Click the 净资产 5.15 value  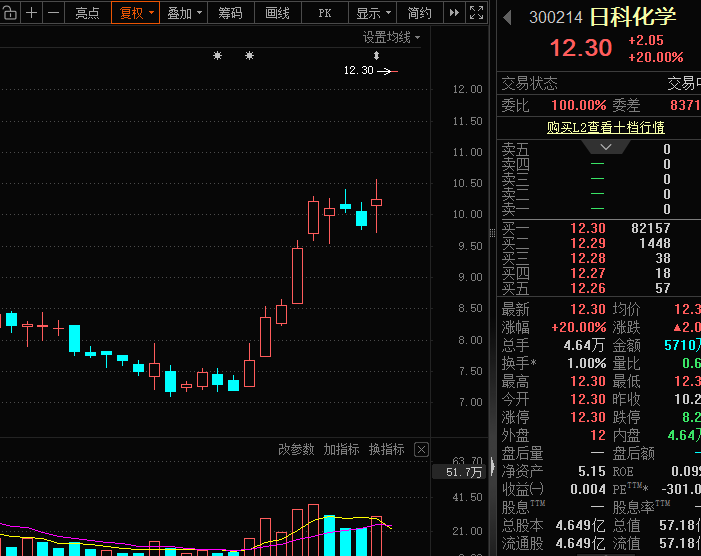coord(591,471)
